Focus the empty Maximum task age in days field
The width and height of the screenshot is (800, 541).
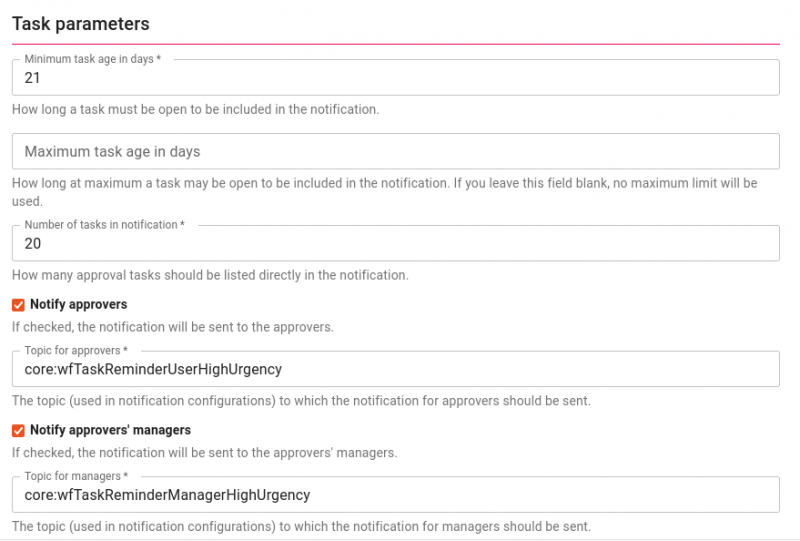pyautogui.click(x=395, y=152)
